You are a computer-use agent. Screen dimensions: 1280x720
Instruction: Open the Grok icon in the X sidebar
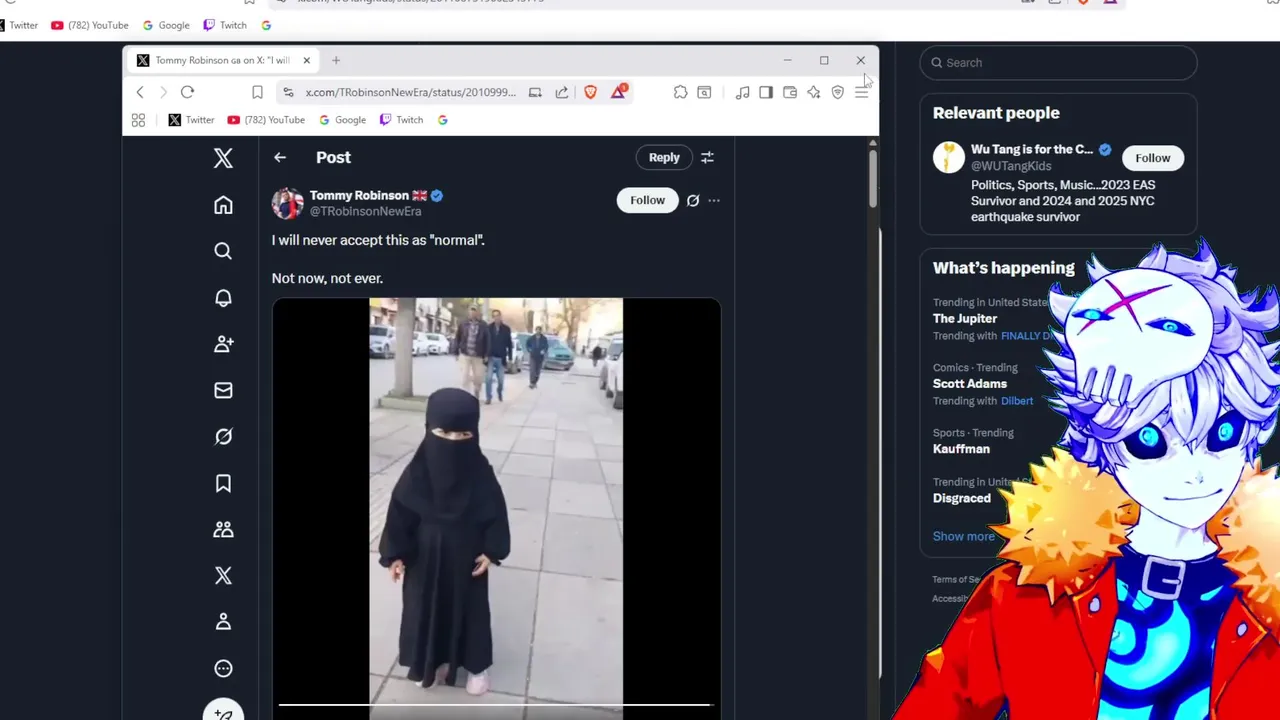tap(223, 437)
